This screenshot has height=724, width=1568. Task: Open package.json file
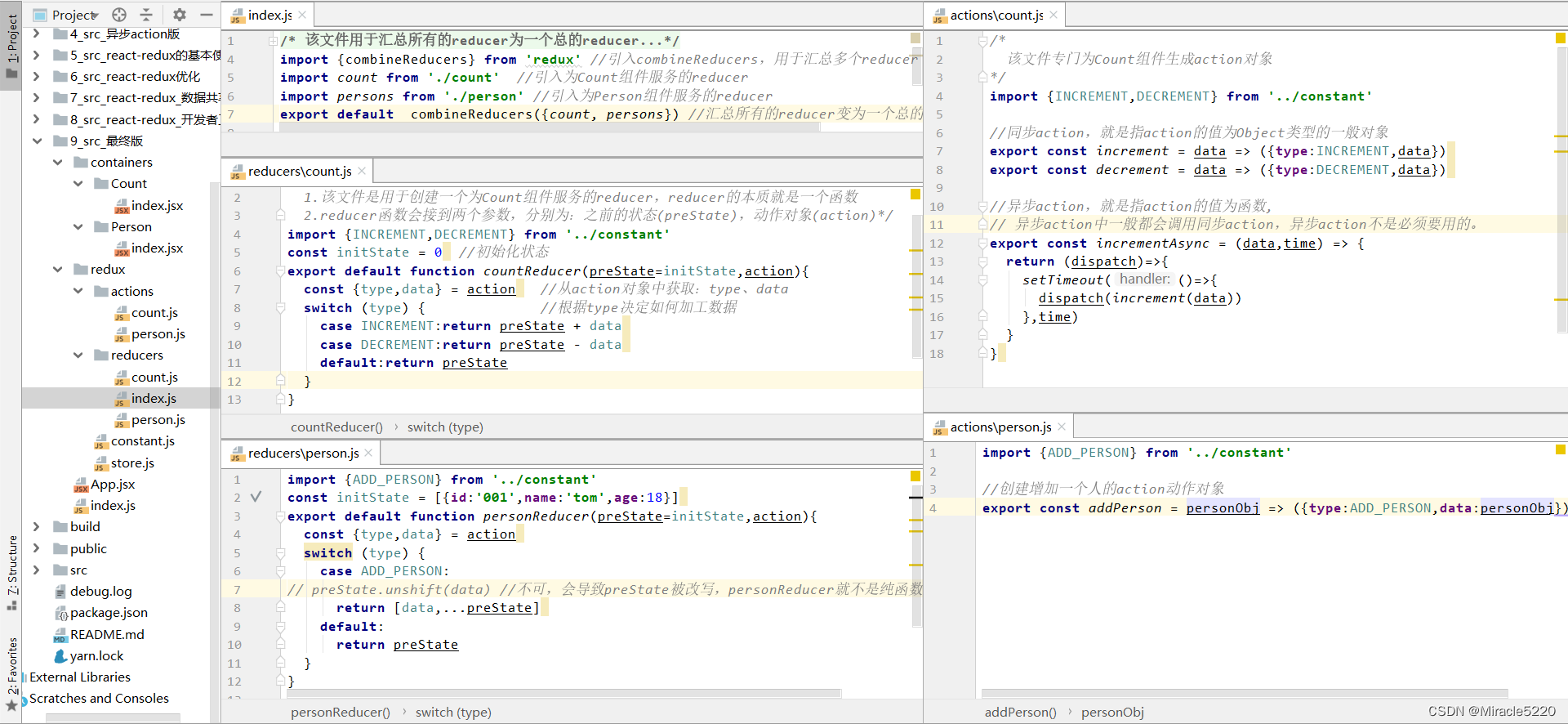pyautogui.click(x=109, y=612)
